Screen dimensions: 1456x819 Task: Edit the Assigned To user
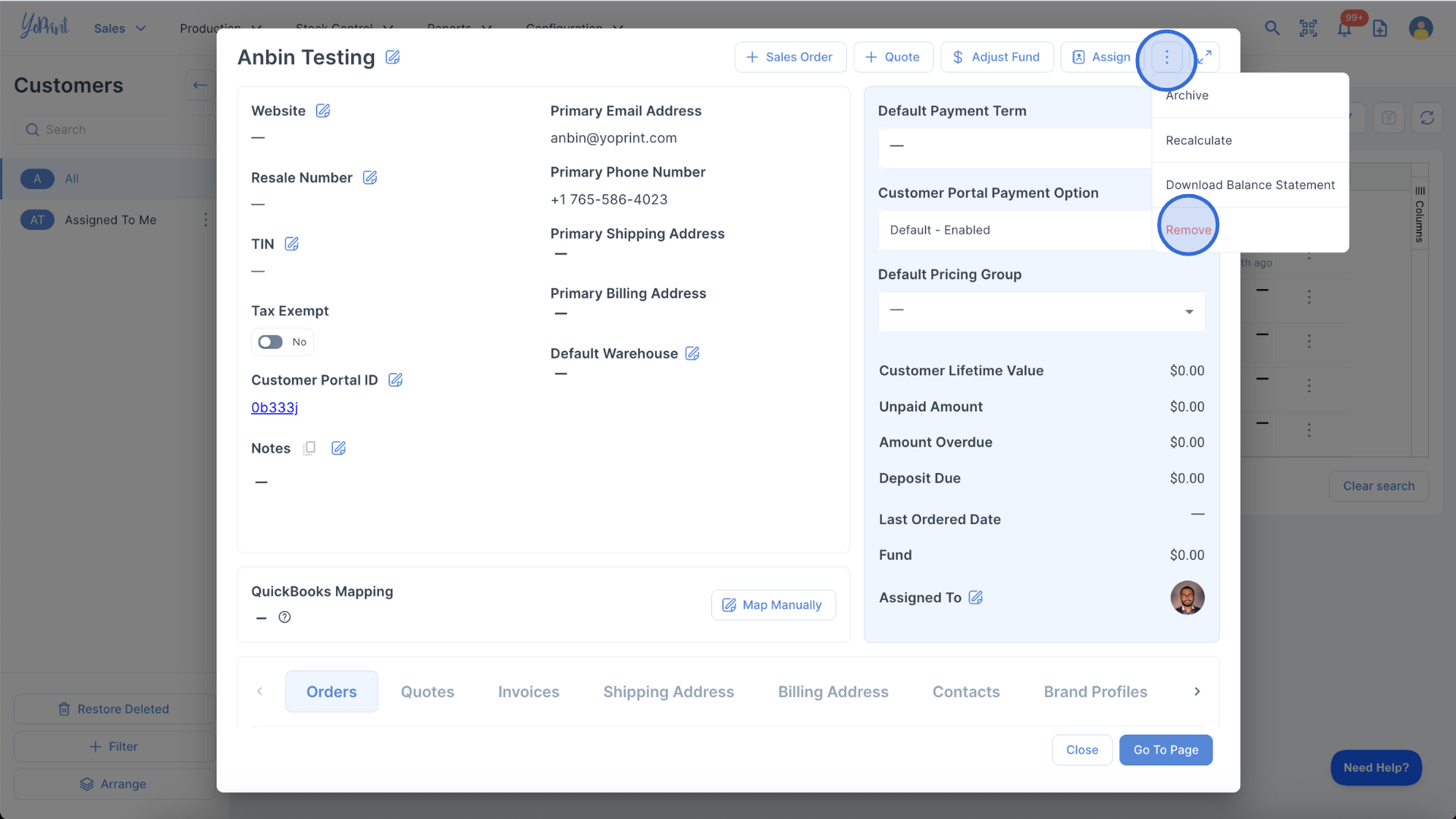[976, 598]
